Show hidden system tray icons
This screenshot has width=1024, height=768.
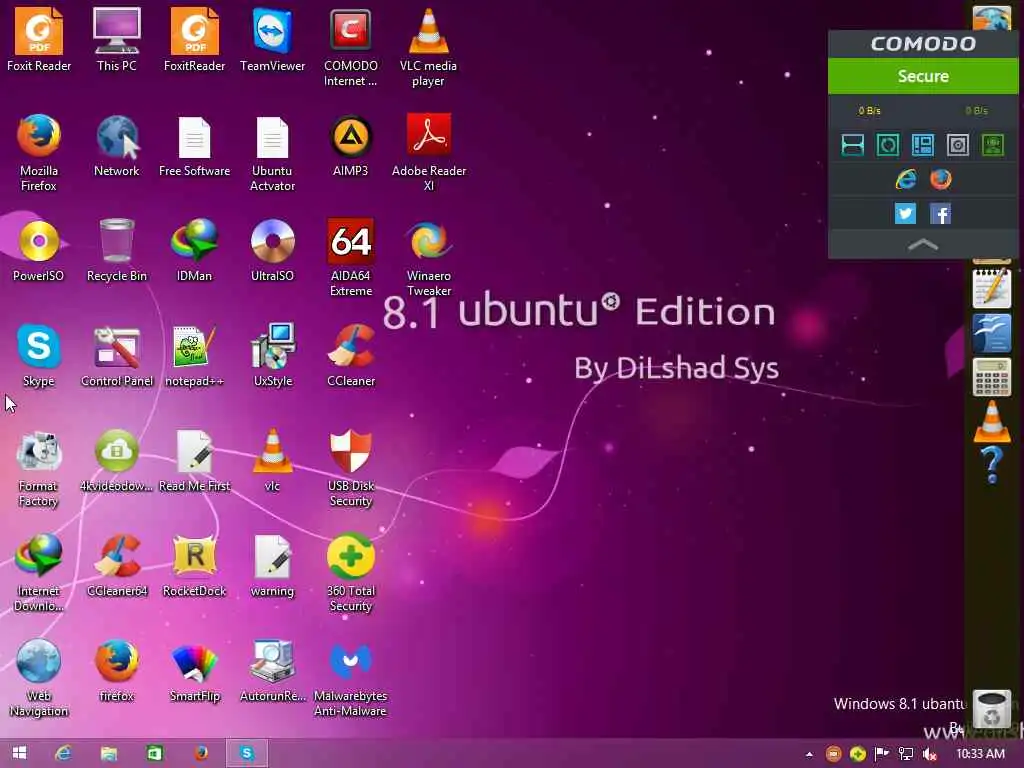click(809, 754)
